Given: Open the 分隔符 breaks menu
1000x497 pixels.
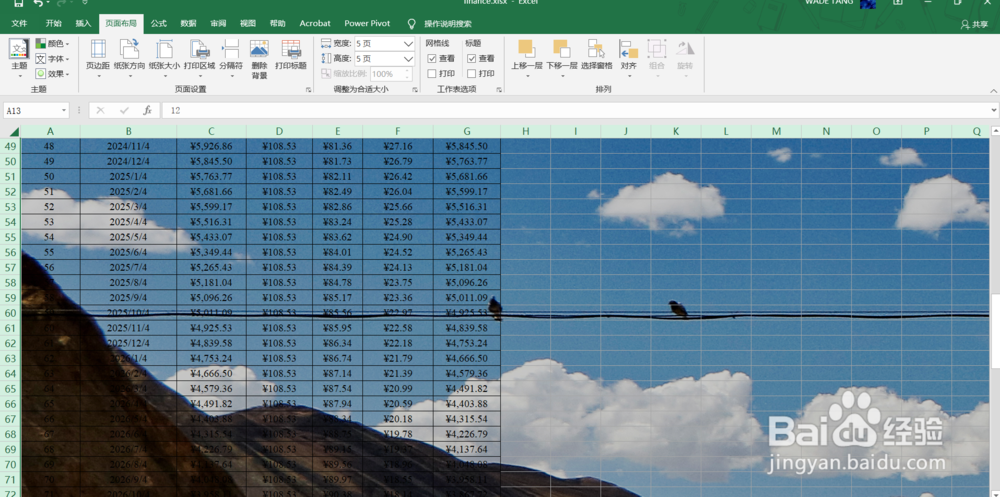Looking at the screenshot, I should pos(231,57).
